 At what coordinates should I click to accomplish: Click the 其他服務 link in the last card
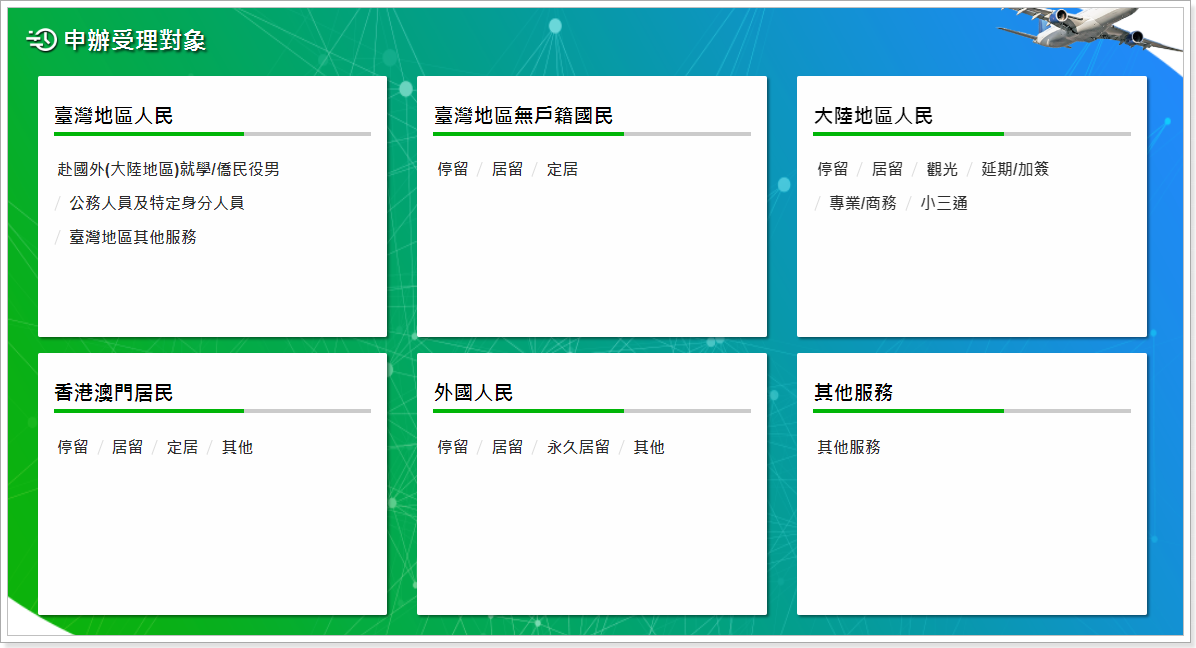(848, 448)
